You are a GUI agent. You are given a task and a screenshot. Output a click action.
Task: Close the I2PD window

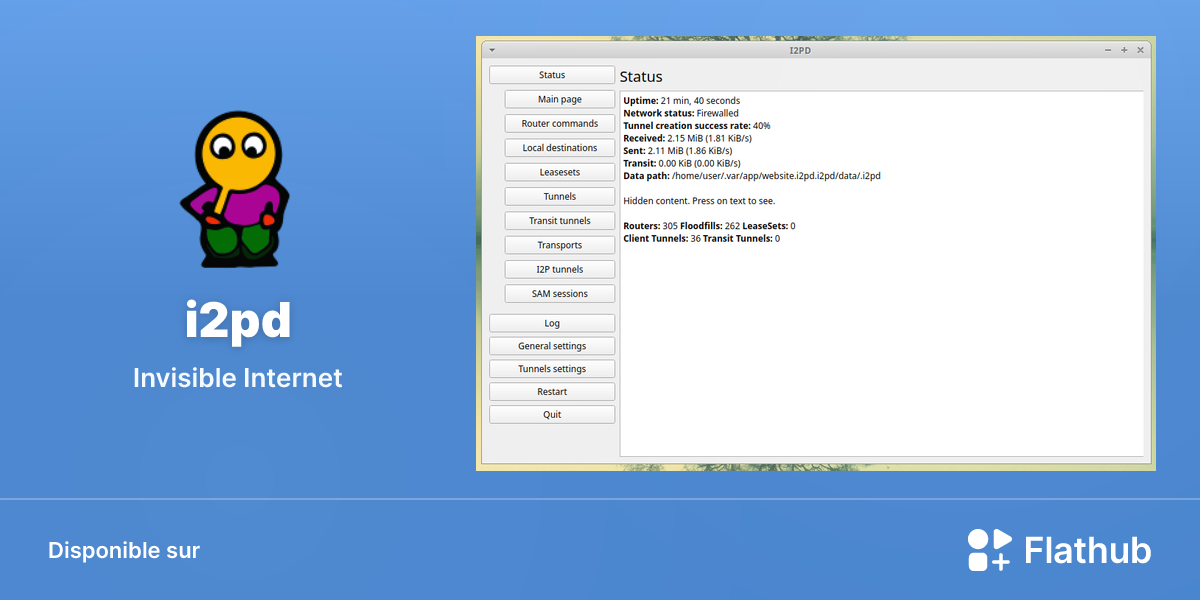1140,49
